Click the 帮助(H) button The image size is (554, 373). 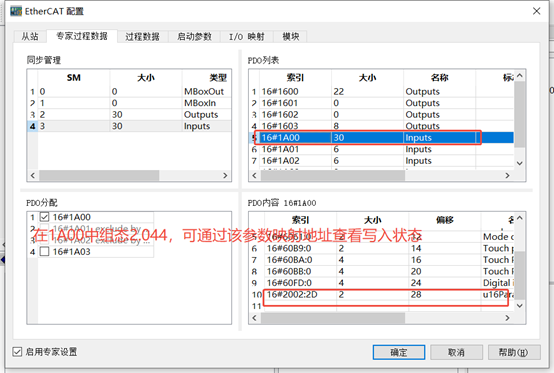[514, 352]
